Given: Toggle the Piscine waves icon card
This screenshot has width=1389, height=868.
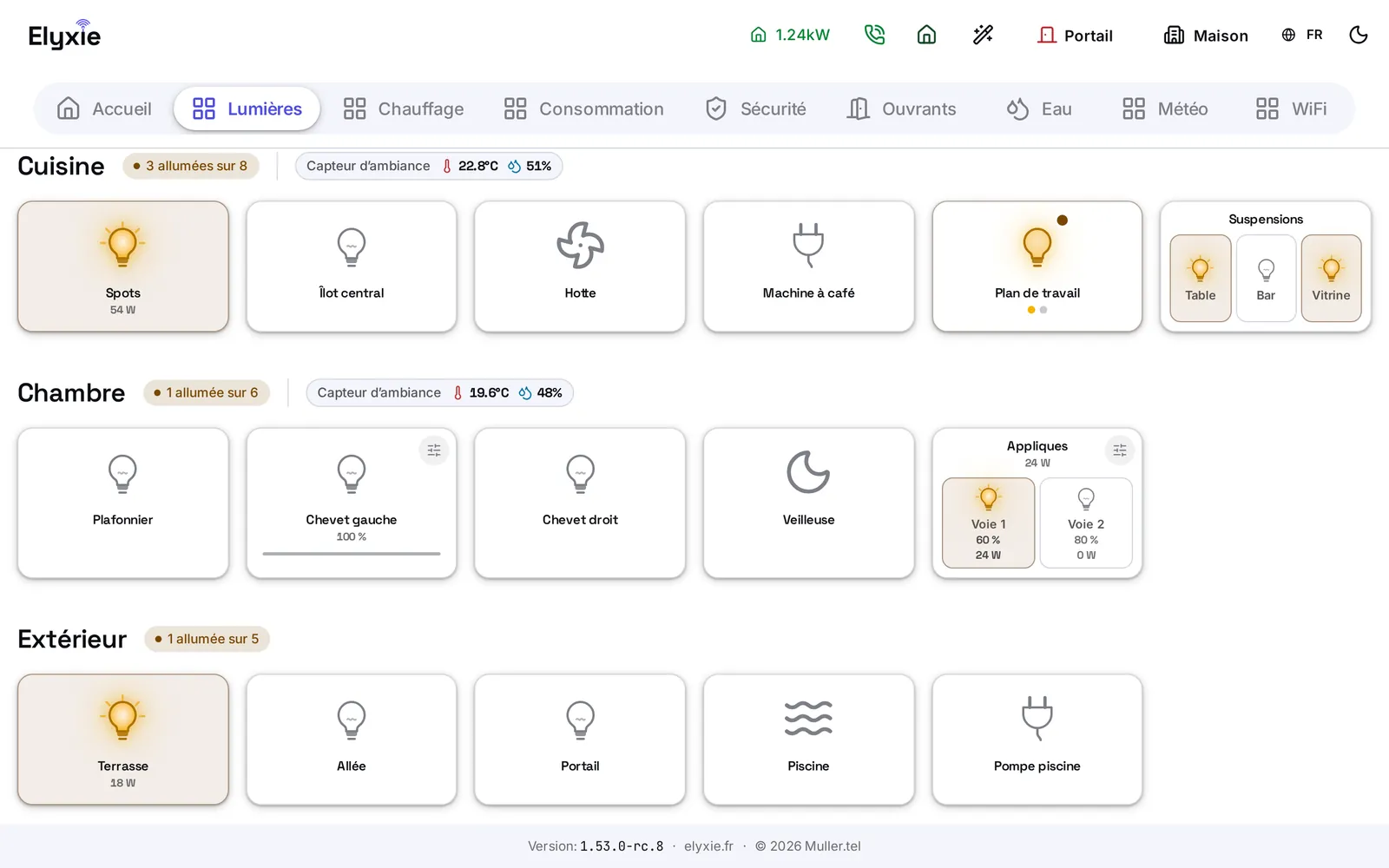Looking at the screenshot, I should (809, 740).
